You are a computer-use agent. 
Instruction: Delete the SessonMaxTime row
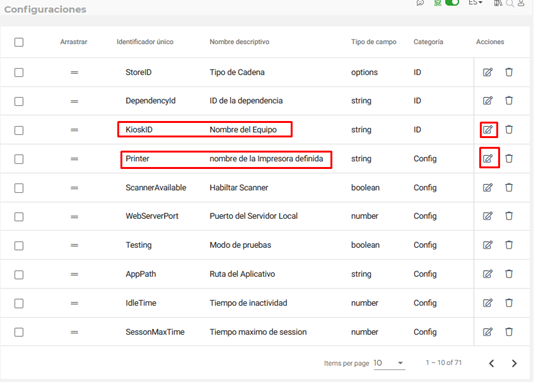[509, 332]
